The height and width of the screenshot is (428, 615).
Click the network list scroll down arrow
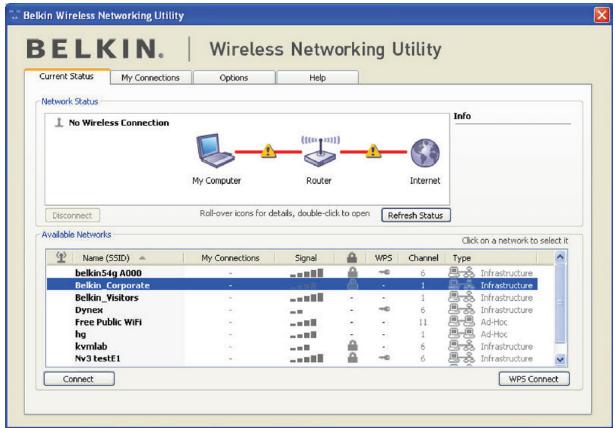560,359
